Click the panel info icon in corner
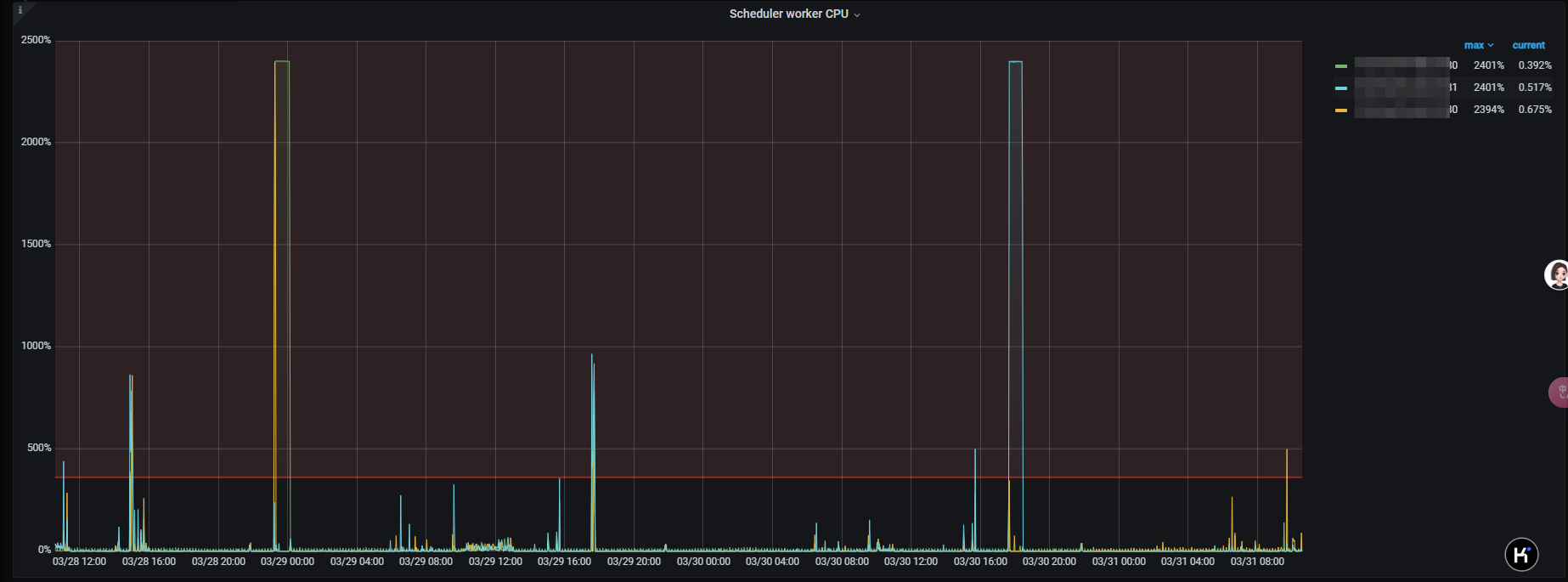Screen dimensions: 1568x582 click(x=20, y=10)
